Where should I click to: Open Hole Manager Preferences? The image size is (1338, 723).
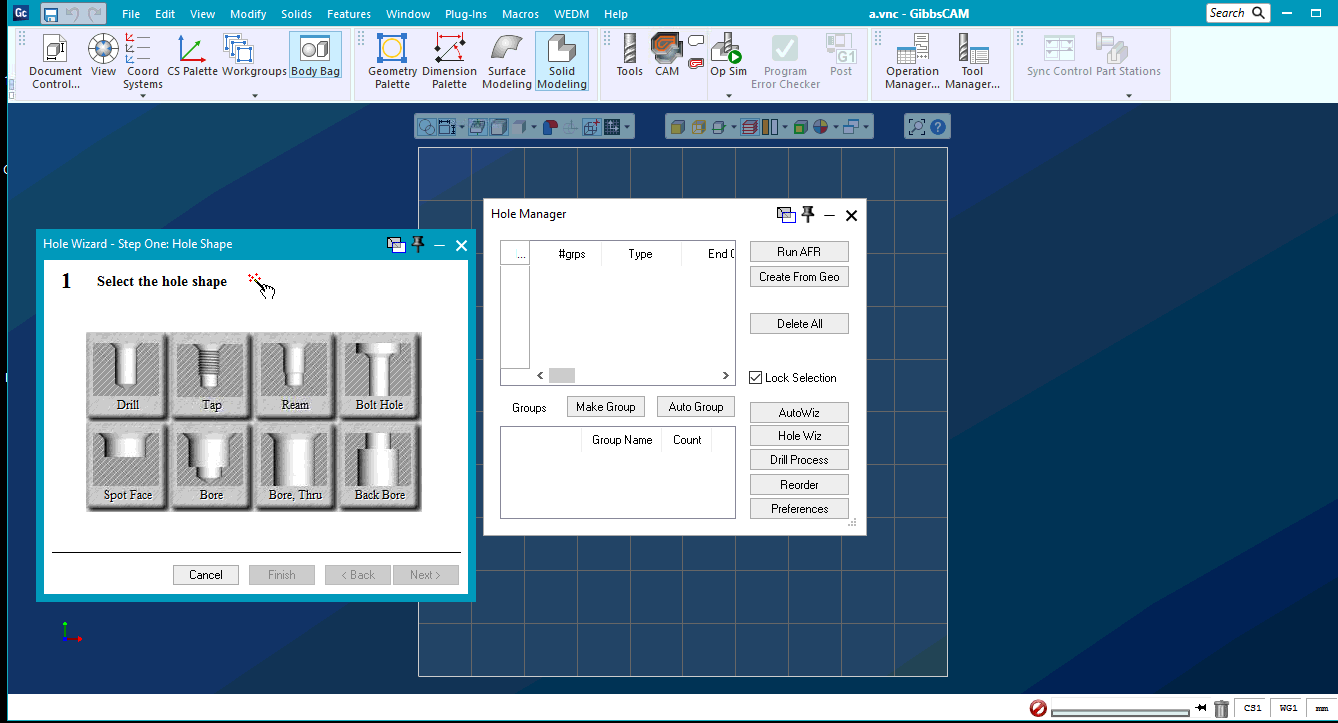point(799,509)
